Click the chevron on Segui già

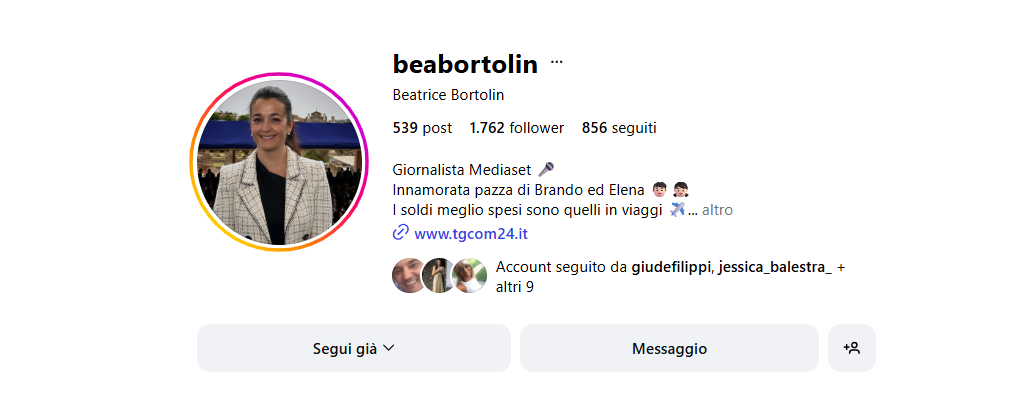(388, 348)
